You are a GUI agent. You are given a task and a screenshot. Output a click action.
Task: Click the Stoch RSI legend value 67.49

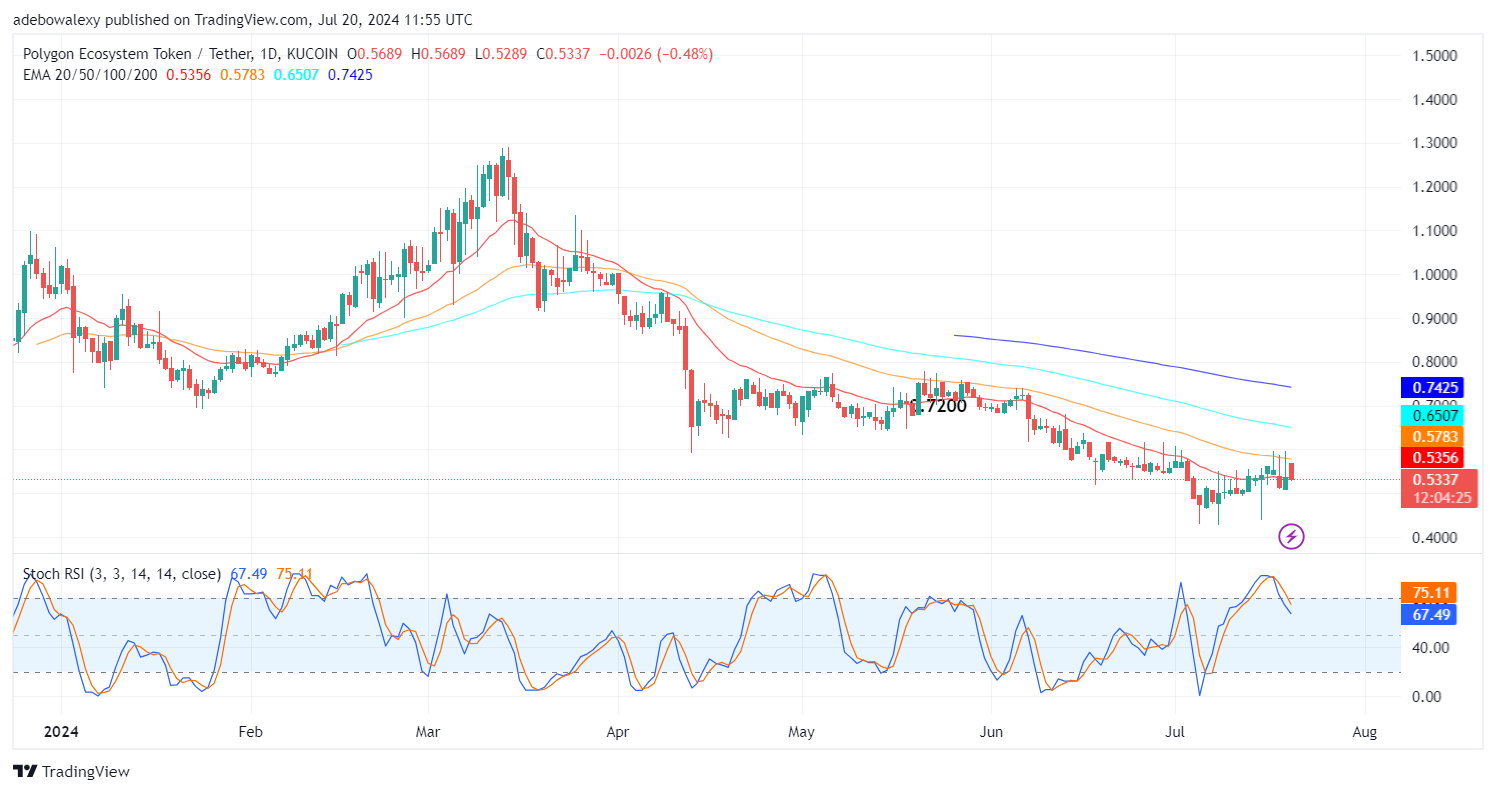click(248, 574)
